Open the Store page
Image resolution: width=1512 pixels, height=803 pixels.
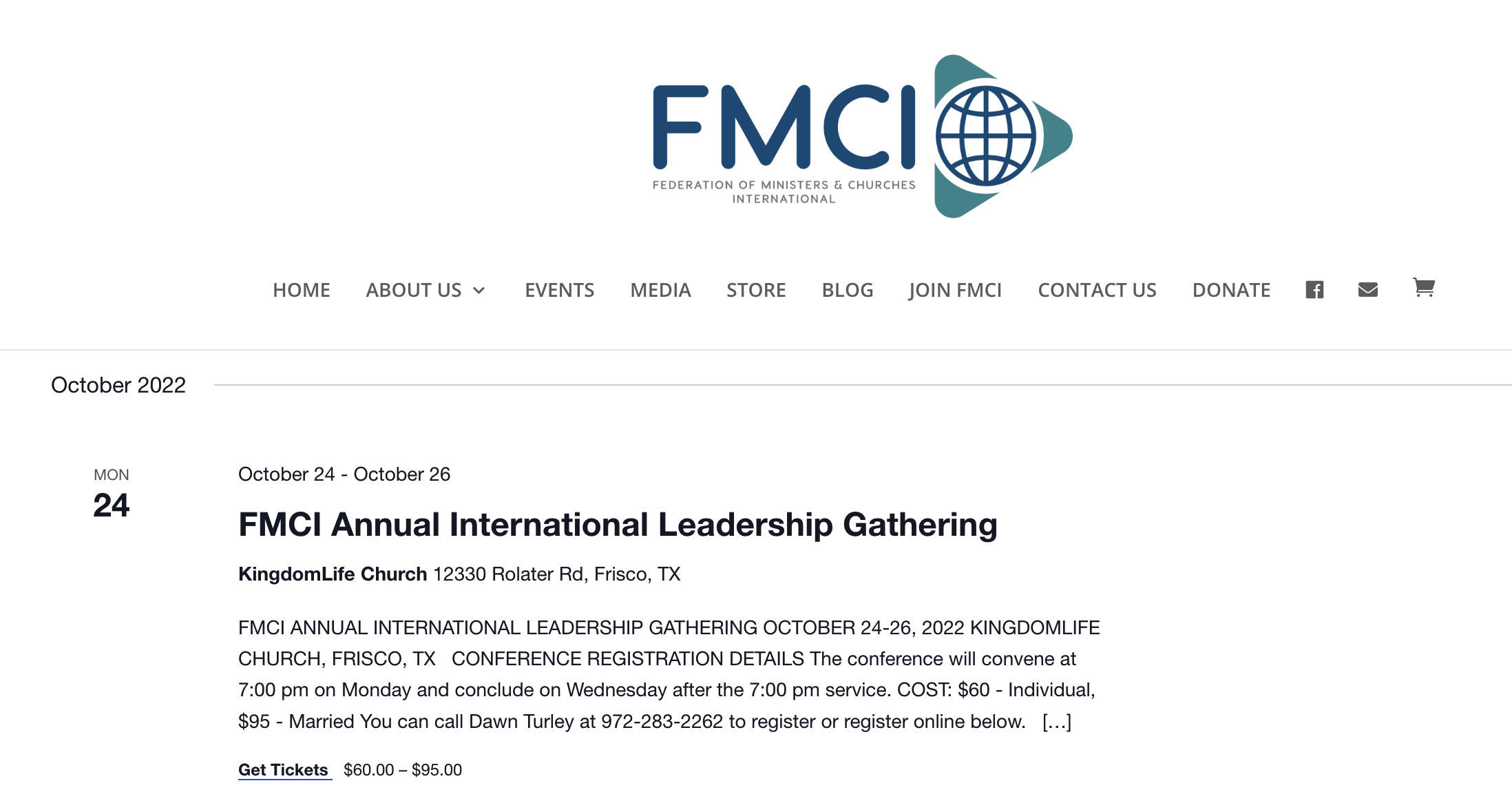point(756,290)
